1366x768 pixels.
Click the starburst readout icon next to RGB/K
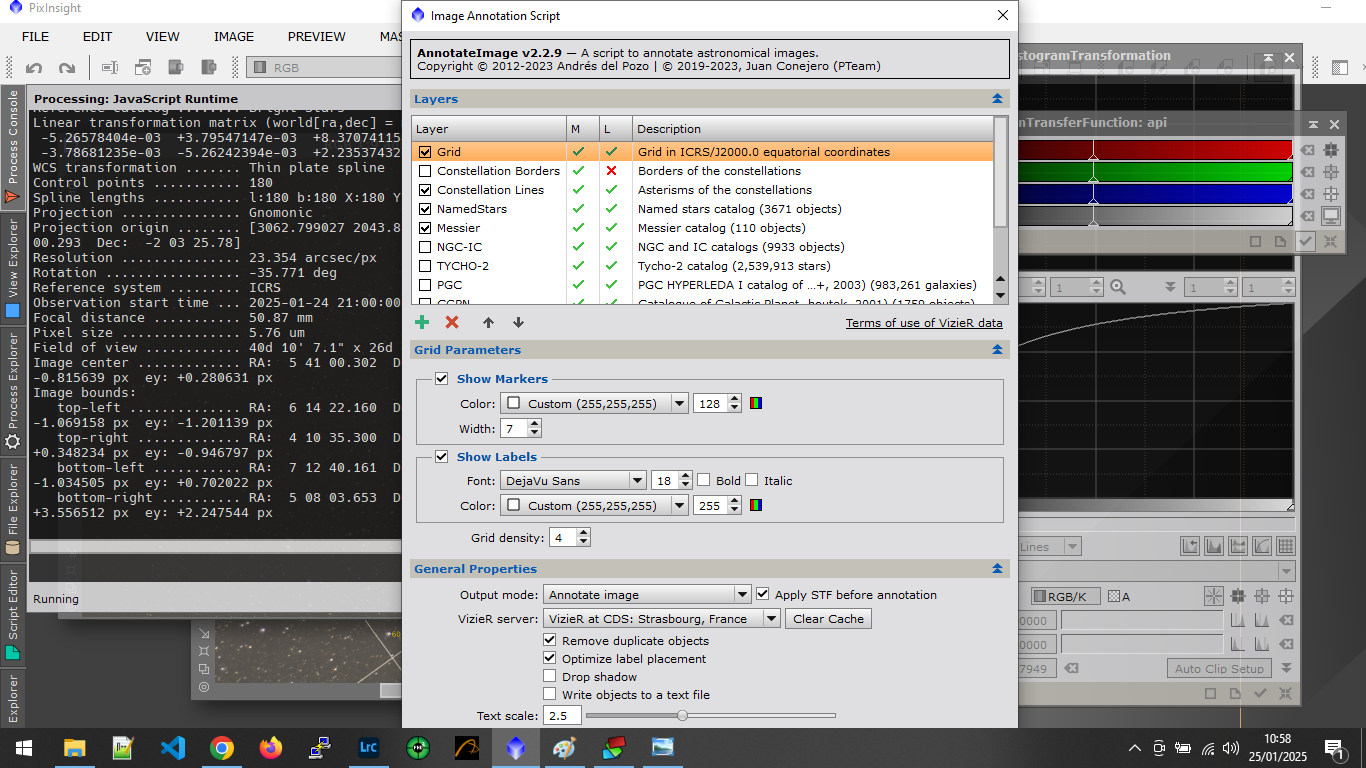tap(1213, 596)
